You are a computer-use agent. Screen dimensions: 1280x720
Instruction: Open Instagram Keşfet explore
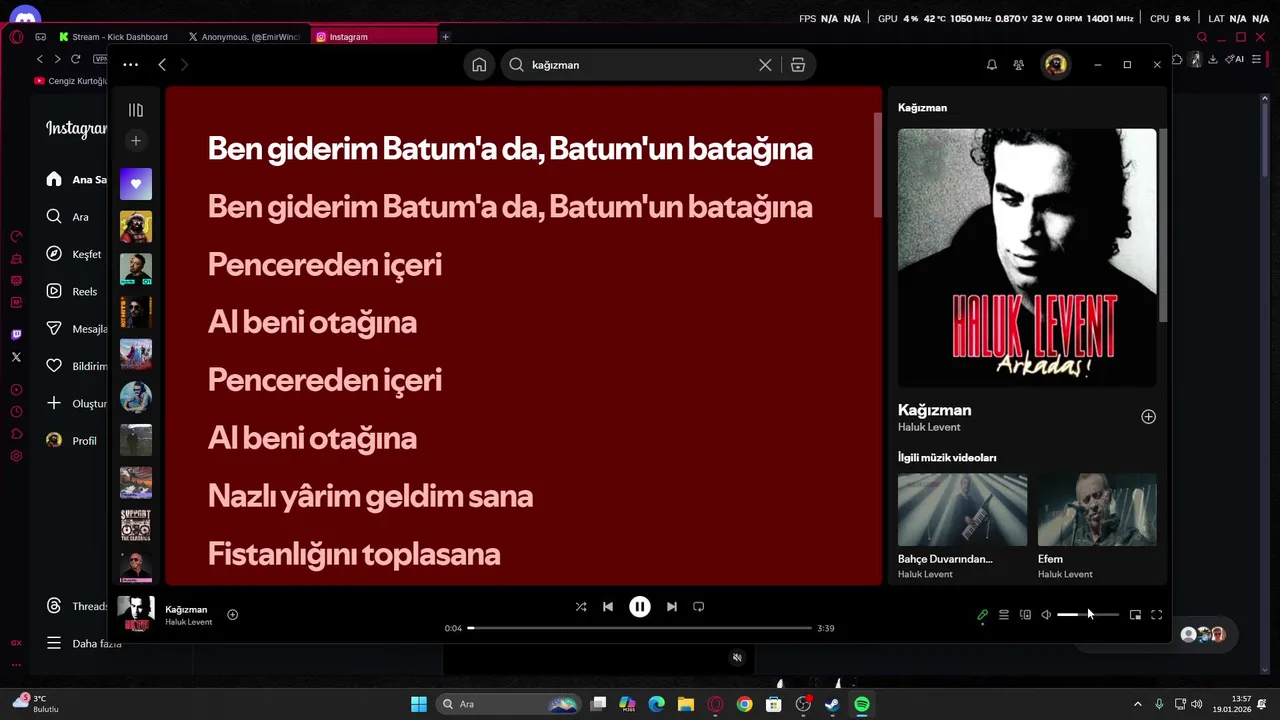[x=76, y=254]
